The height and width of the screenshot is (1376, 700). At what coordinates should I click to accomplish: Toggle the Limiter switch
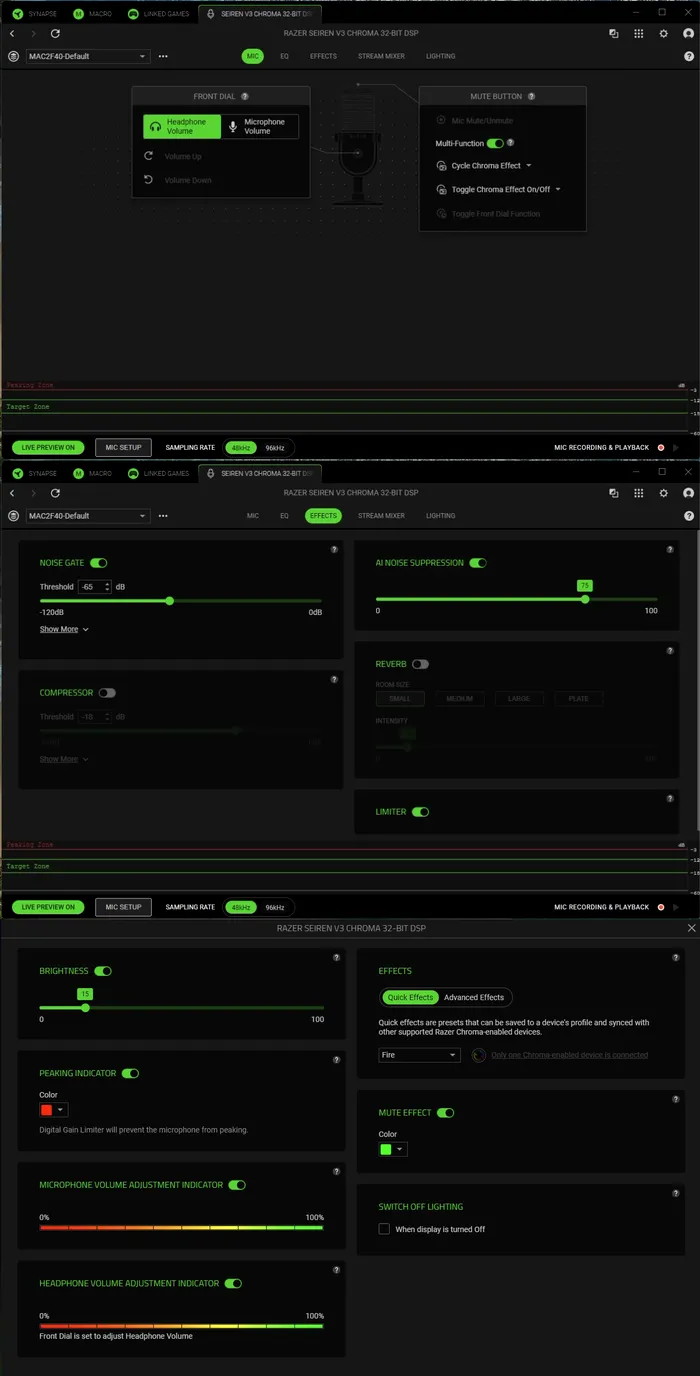click(420, 812)
